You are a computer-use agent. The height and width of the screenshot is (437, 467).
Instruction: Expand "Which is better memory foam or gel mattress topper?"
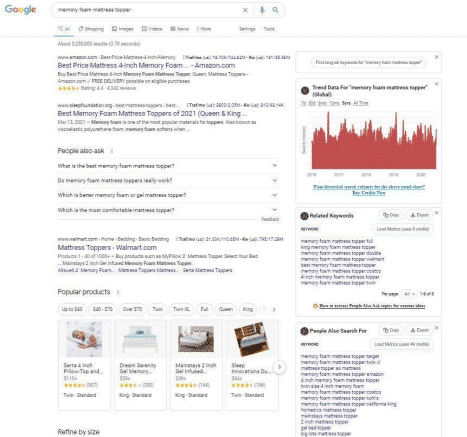coord(168,195)
